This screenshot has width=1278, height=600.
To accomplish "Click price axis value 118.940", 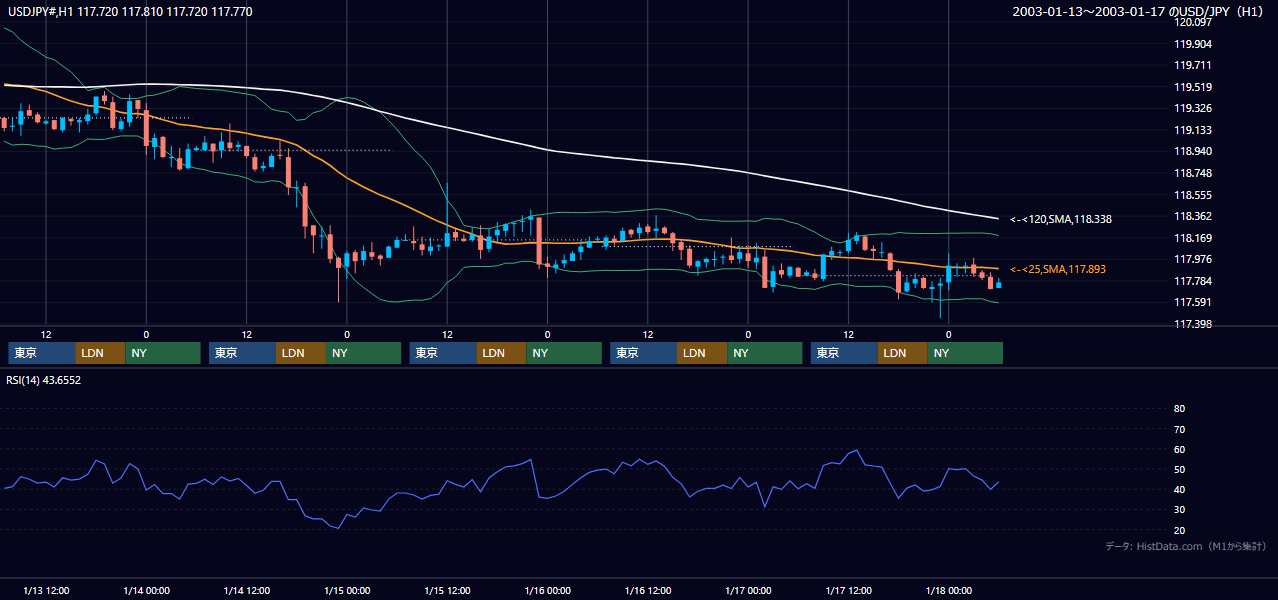I will click(1192, 151).
